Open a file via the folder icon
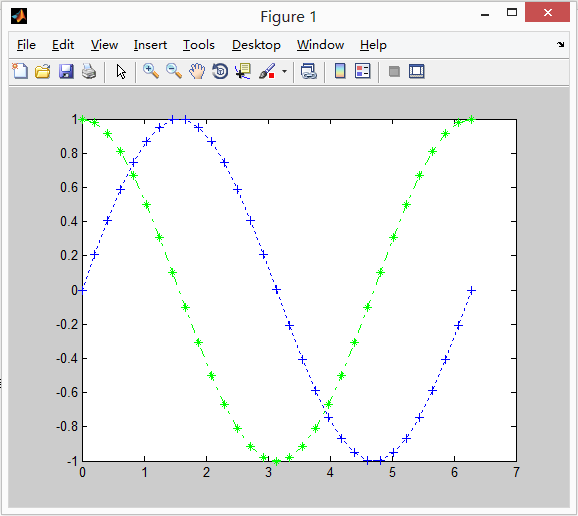Screen dimensions: 578x516 tap(43, 71)
